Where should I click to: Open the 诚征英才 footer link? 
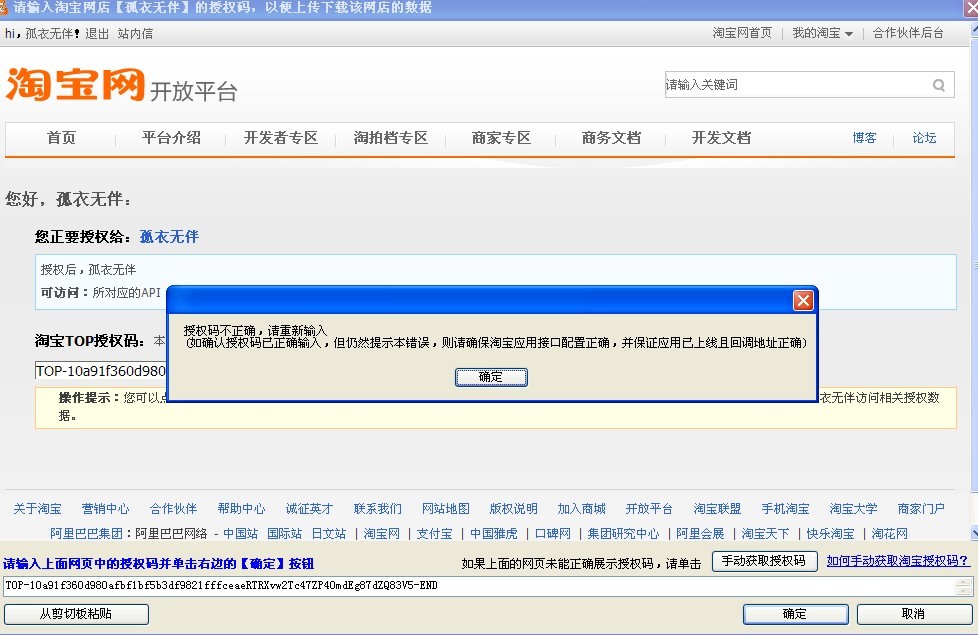click(309, 509)
